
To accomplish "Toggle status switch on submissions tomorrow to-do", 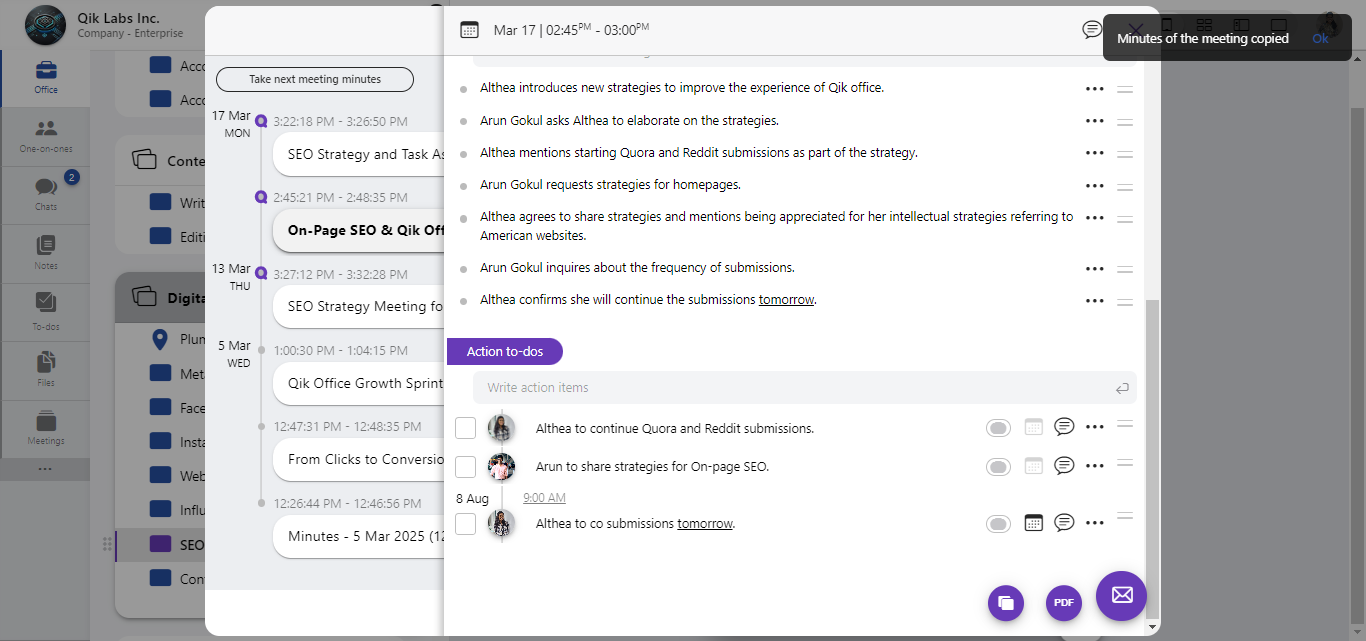I will pos(998,523).
